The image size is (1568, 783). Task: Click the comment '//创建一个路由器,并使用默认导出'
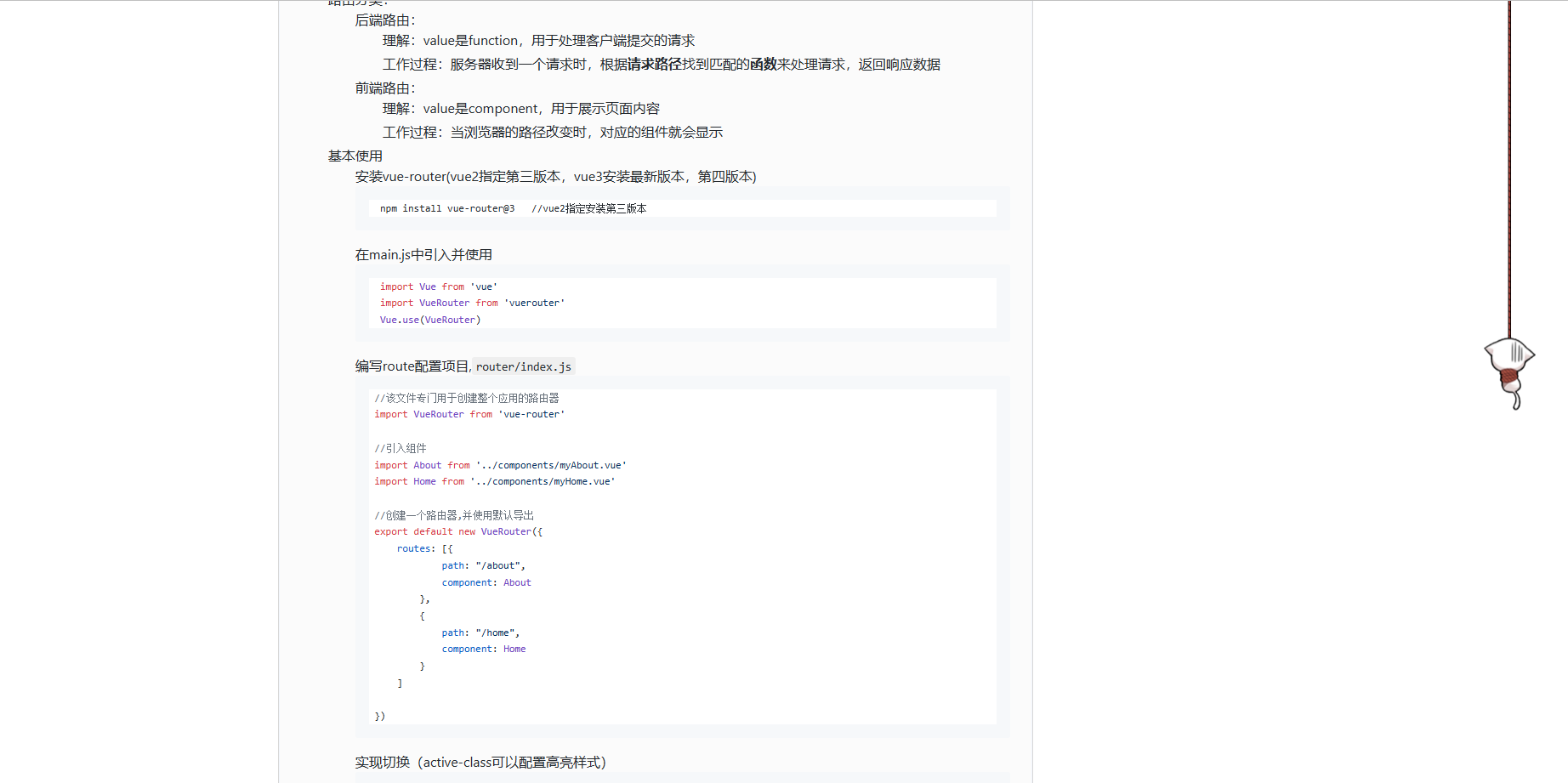454,515
